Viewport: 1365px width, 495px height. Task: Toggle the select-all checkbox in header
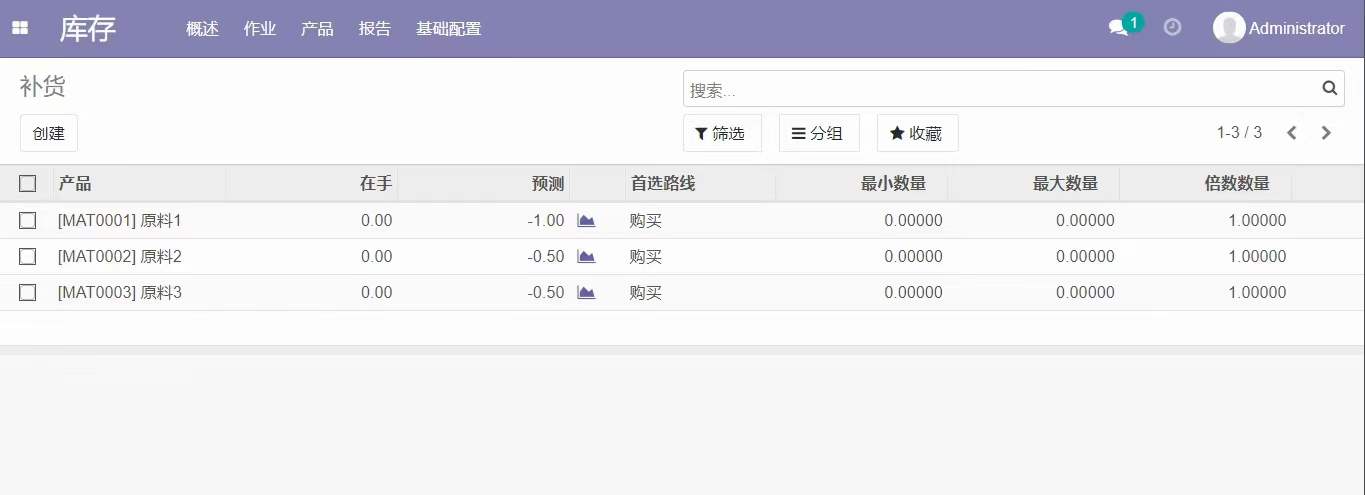(x=28, y=183)
